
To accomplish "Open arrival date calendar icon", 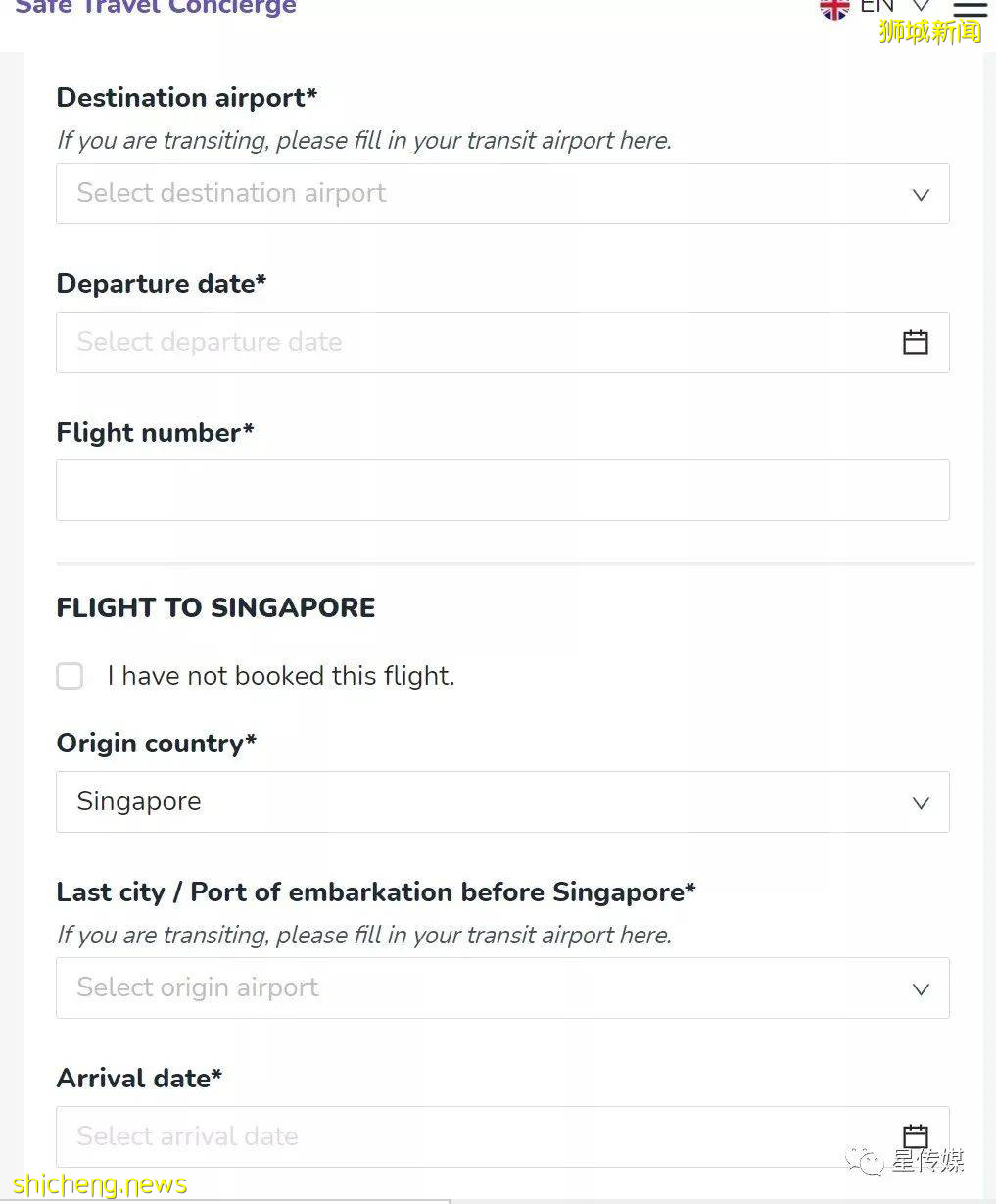I will (915, 1135).
